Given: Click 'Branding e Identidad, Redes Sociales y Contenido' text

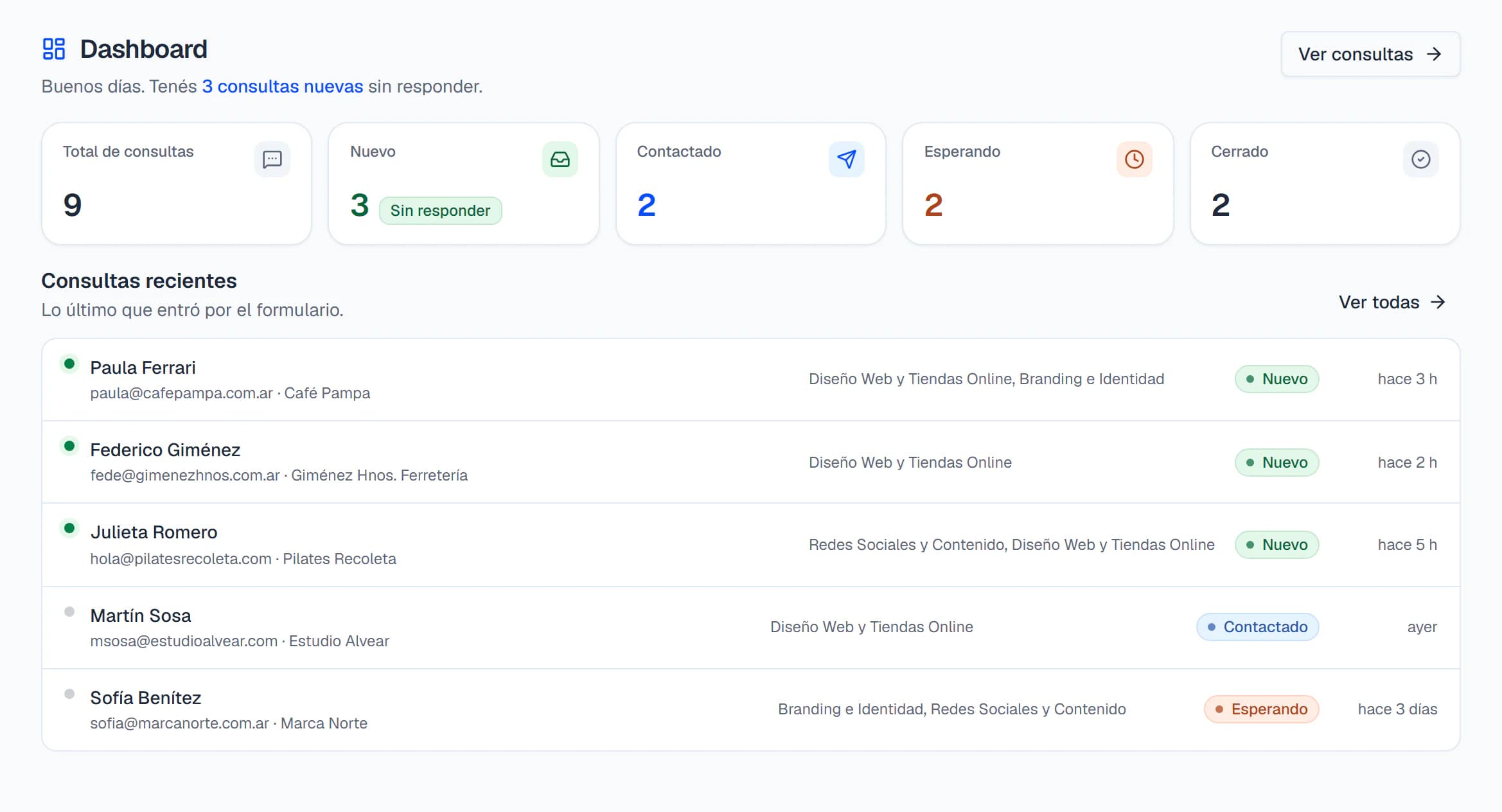Looking at the screenshot, I should pyautogui.click(x=952, y=709).
